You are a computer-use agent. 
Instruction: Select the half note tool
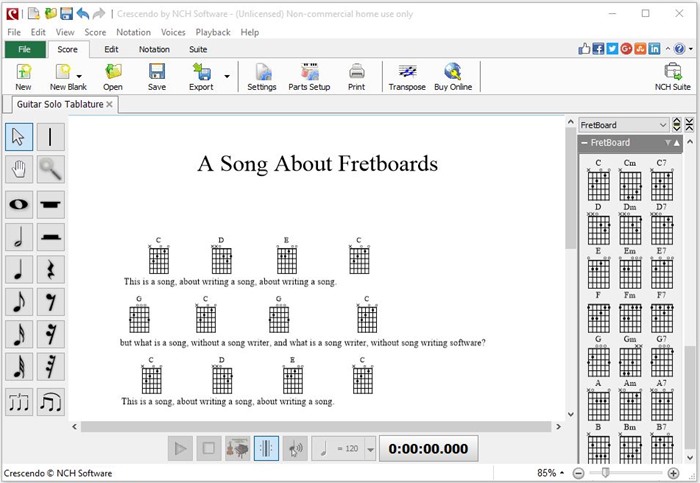pyautogui.click(x=19, y=237)
